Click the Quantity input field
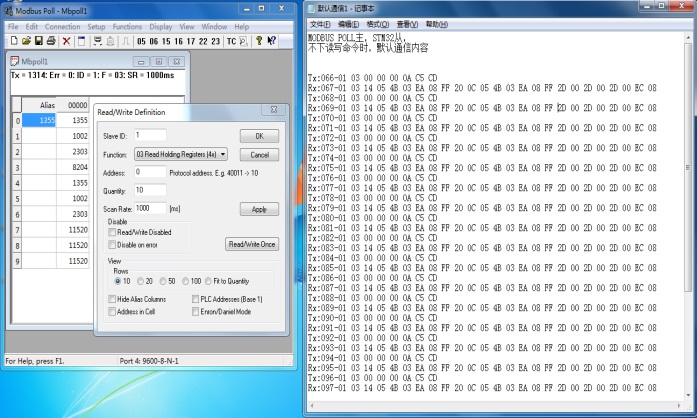697x418 pixels. 150,190
